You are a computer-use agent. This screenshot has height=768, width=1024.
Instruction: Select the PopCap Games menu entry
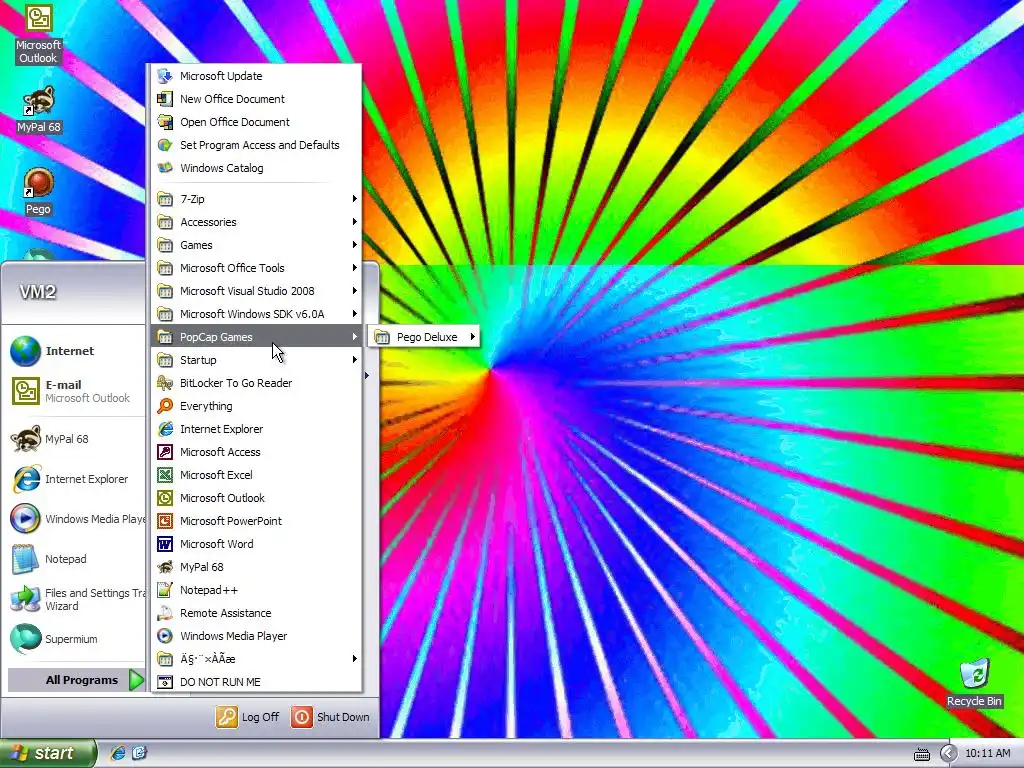(255, 337)
